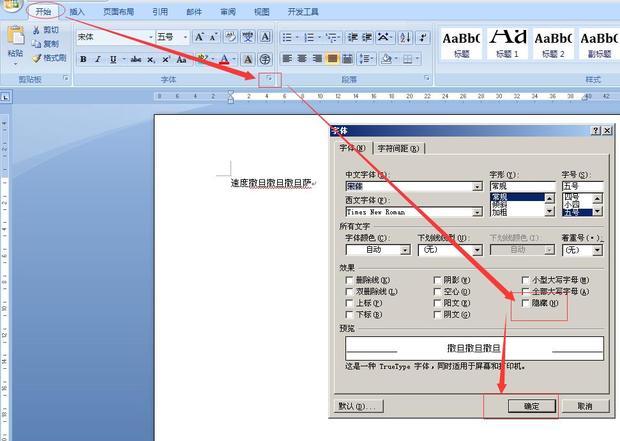
Task: Open the 插入 (Insert) ribbon tab
Action: pos(77,12)
